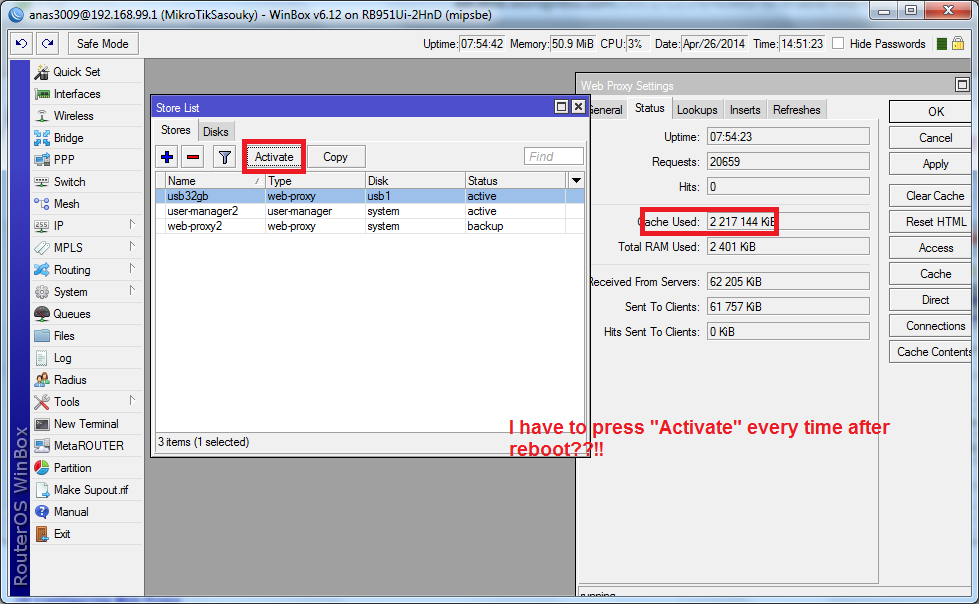The image size is (979, 604).
Task: Open the Radius menu icon
Action: coord(42,380)
